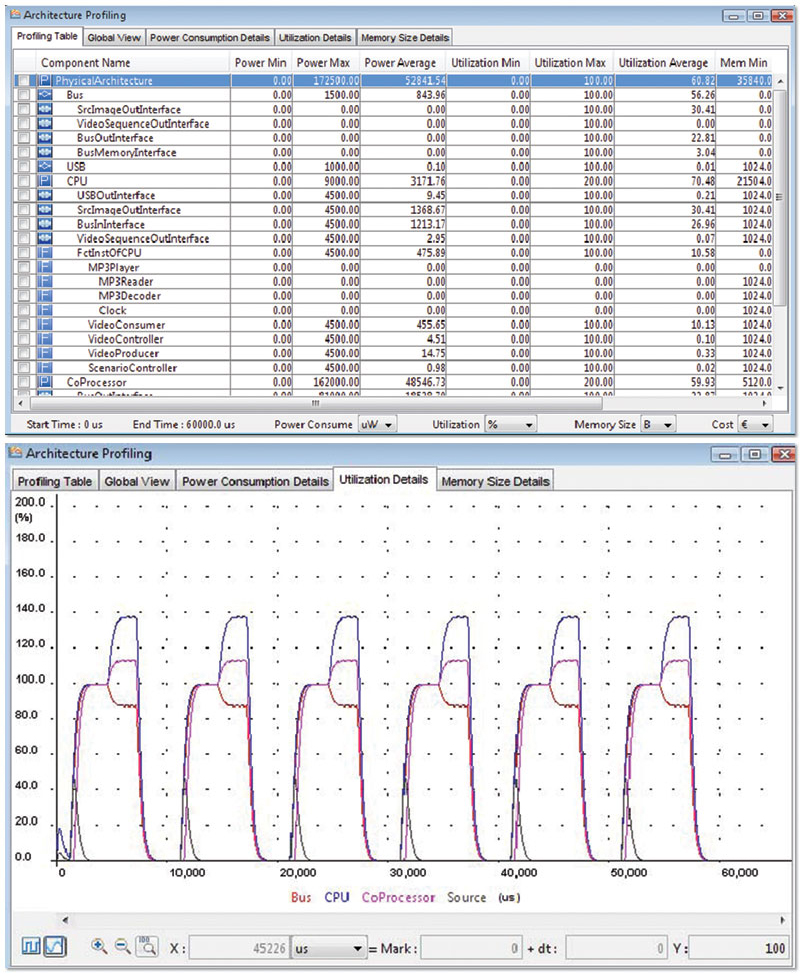Click the Y value input field
Screen dimensions: 800x976
tap(738, 948)
